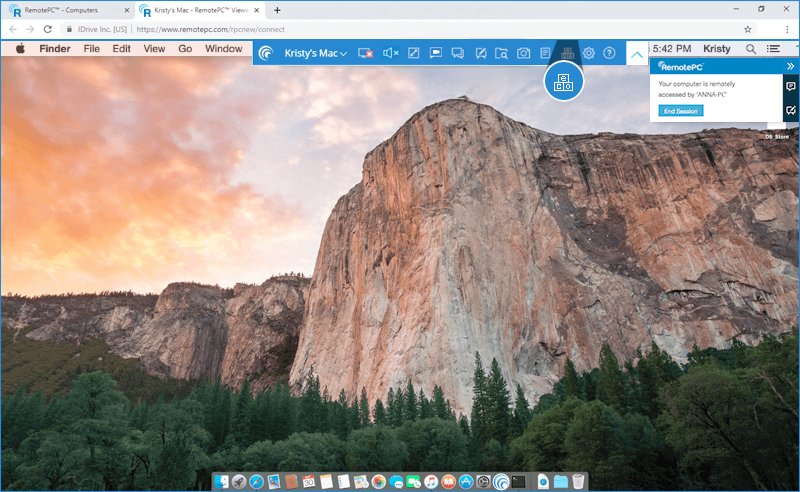Open Safari from the Mac dock
The image size is (800, 492).
pyautogui.click(x=256, y=482)
